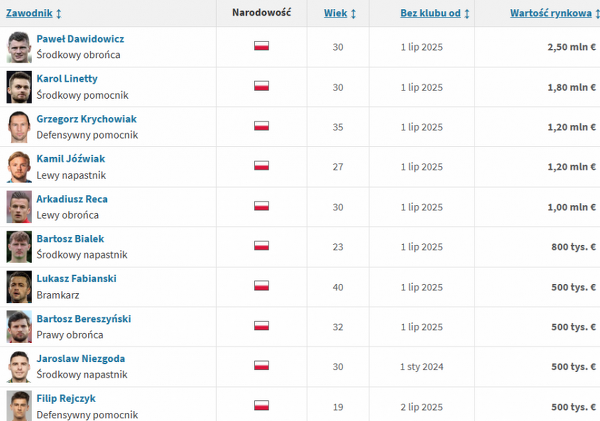The height and width of the screenshot is (421, 600).
Task: Click Paweł Dawidowicz's player photo
Action: click(x=19, y=47)
